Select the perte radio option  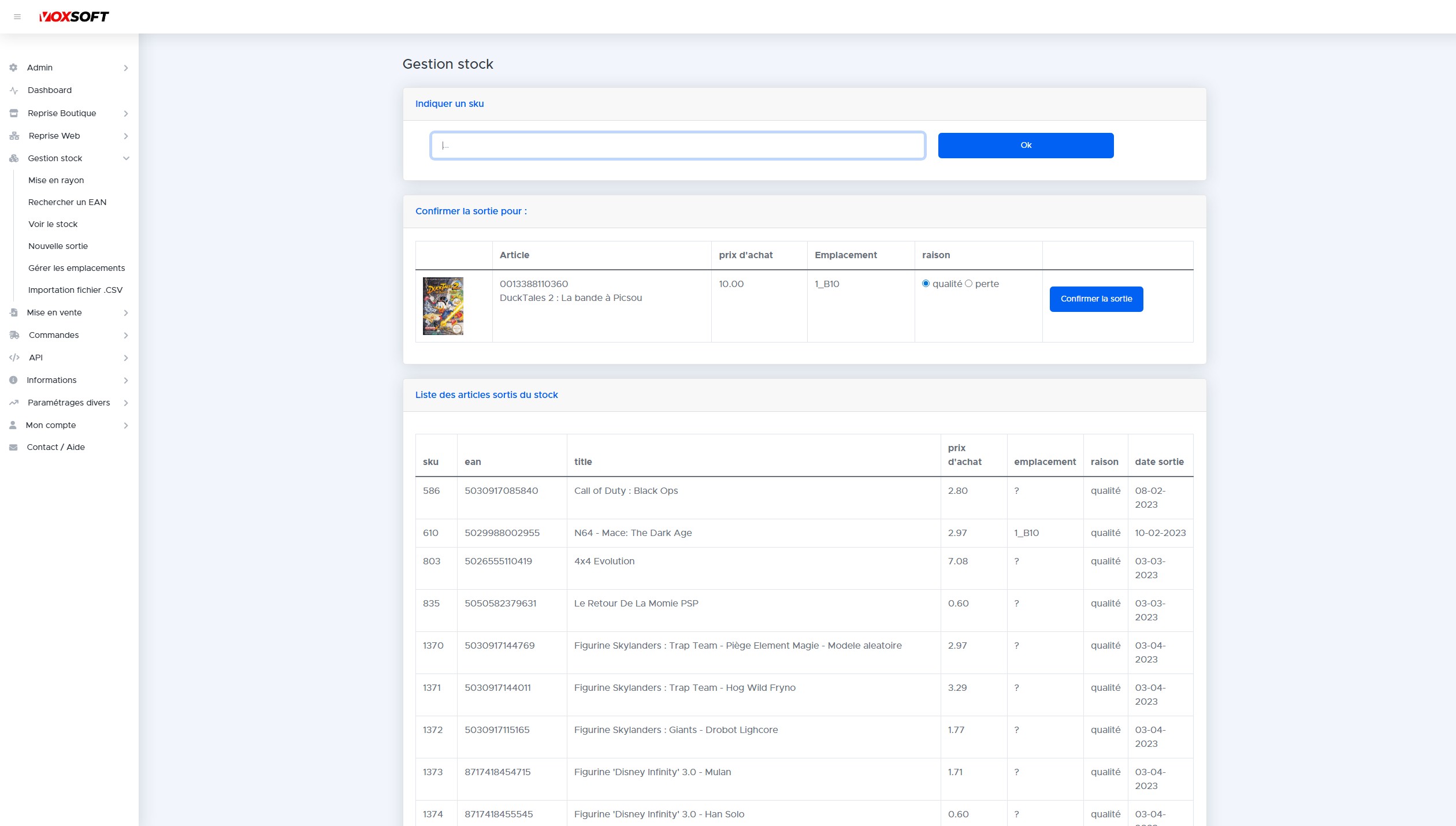968,284
